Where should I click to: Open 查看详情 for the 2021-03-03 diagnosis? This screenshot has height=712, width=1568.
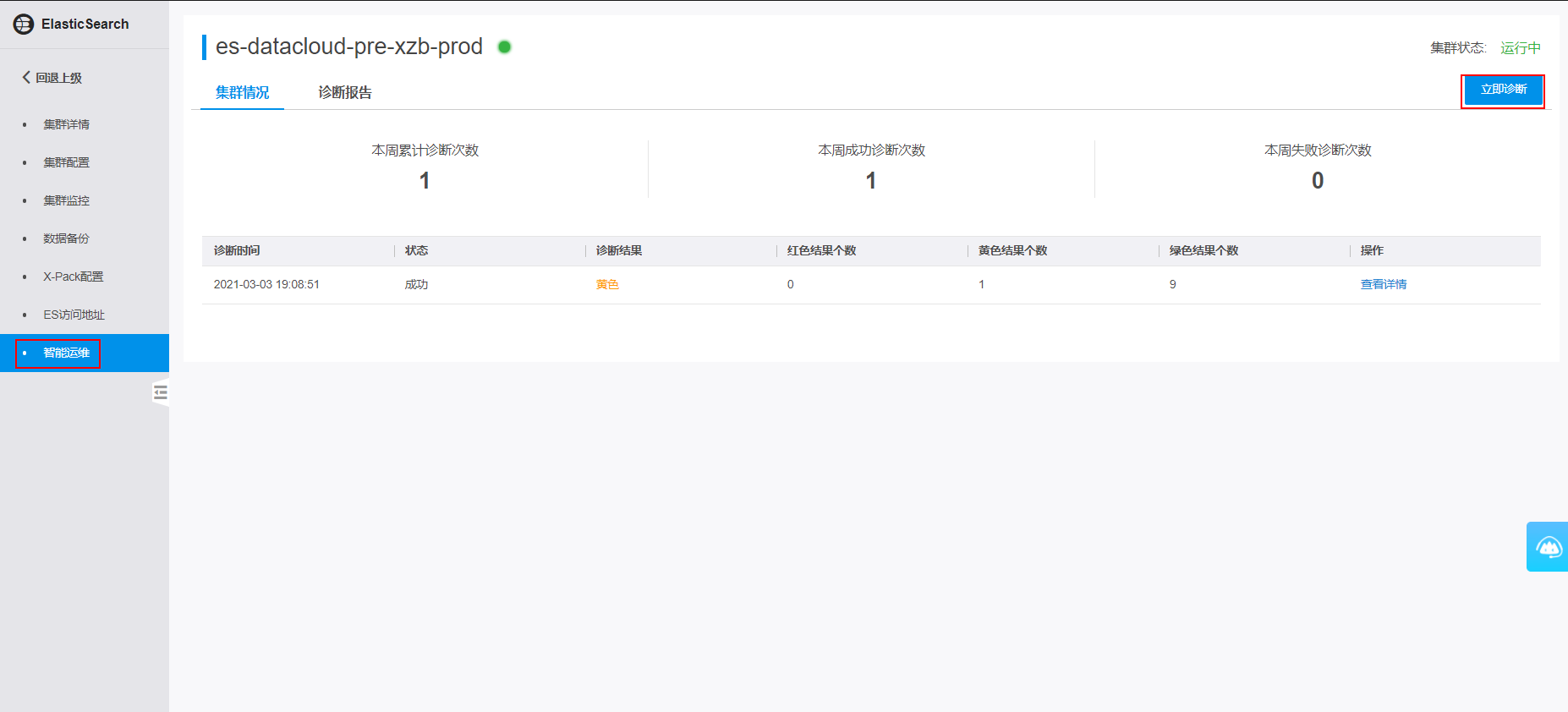[x=1384, y=284]
